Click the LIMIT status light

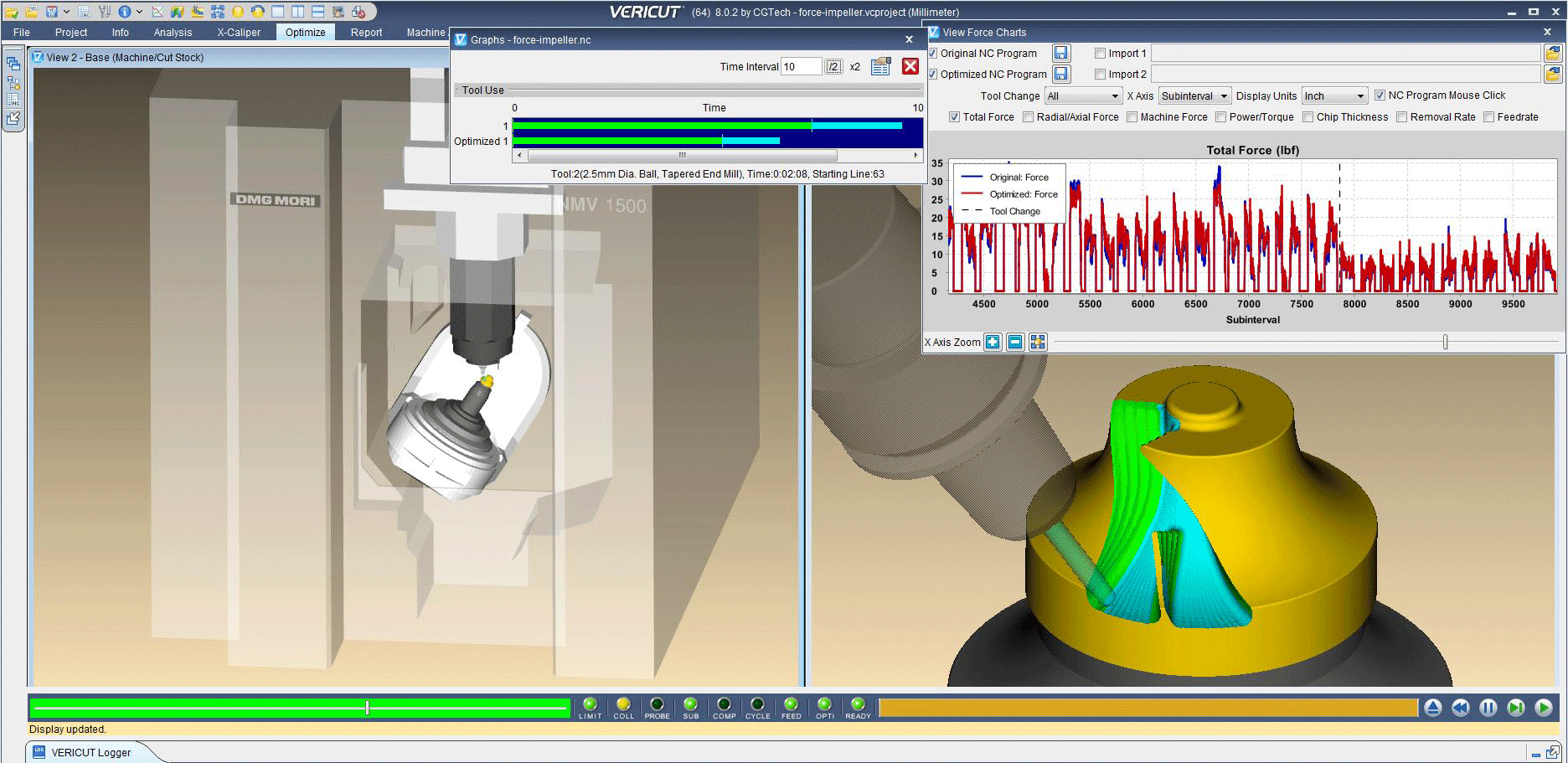(x=590, y=704)
